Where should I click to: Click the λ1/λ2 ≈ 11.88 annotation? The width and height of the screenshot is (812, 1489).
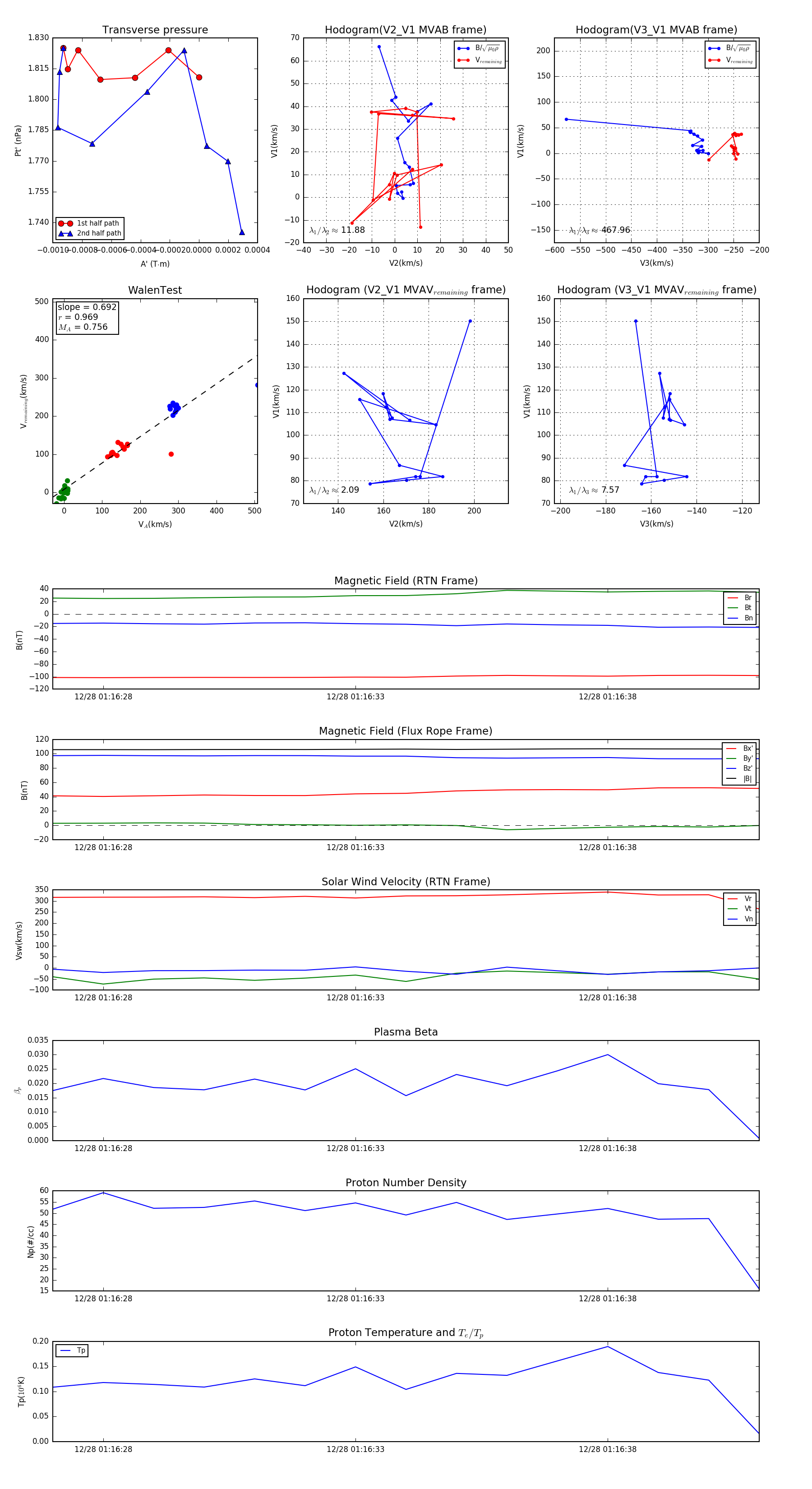[x=337, y=230]
